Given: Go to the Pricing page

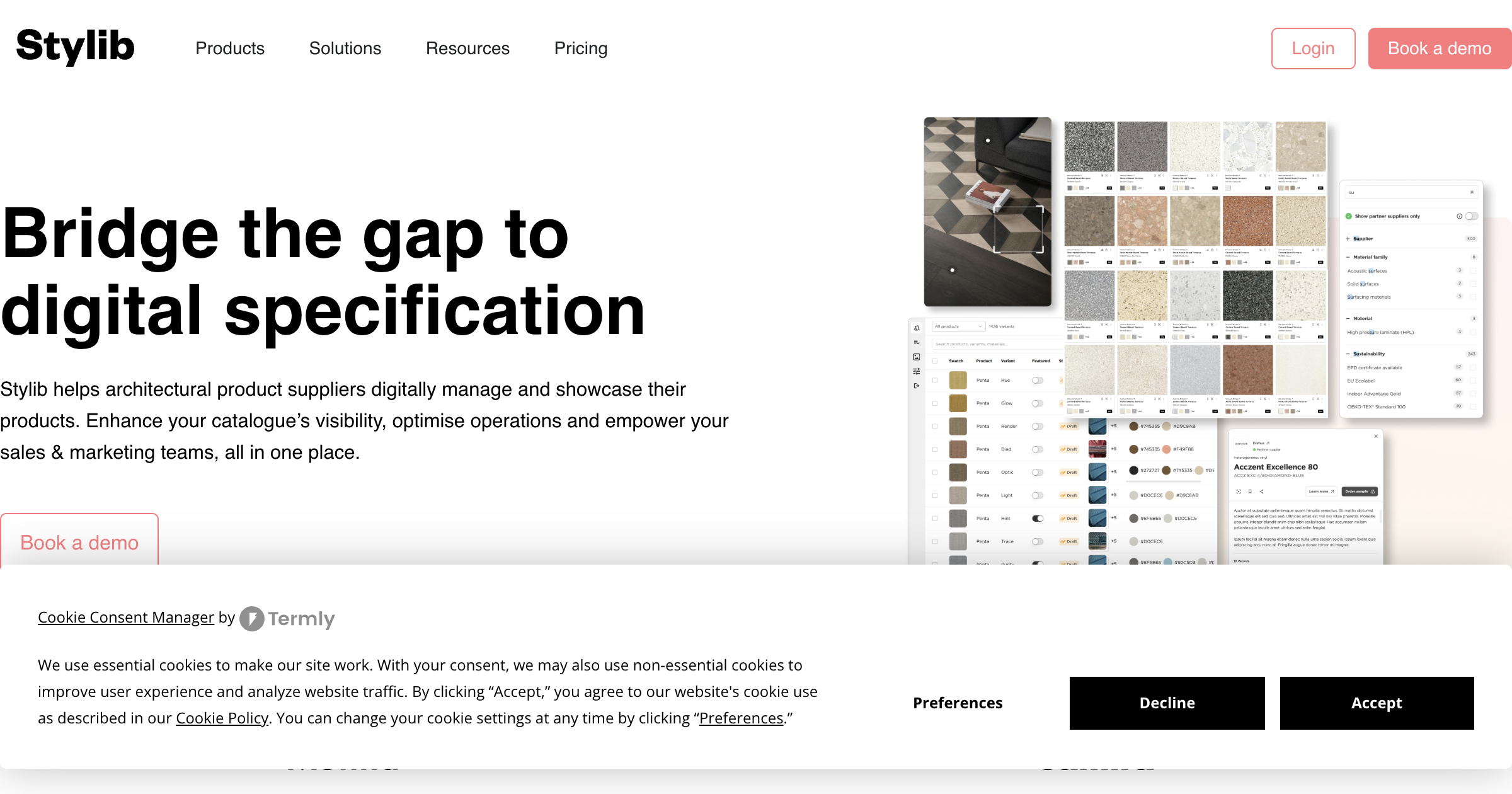Looking at the screenshot, I should [x=581, y=49].
